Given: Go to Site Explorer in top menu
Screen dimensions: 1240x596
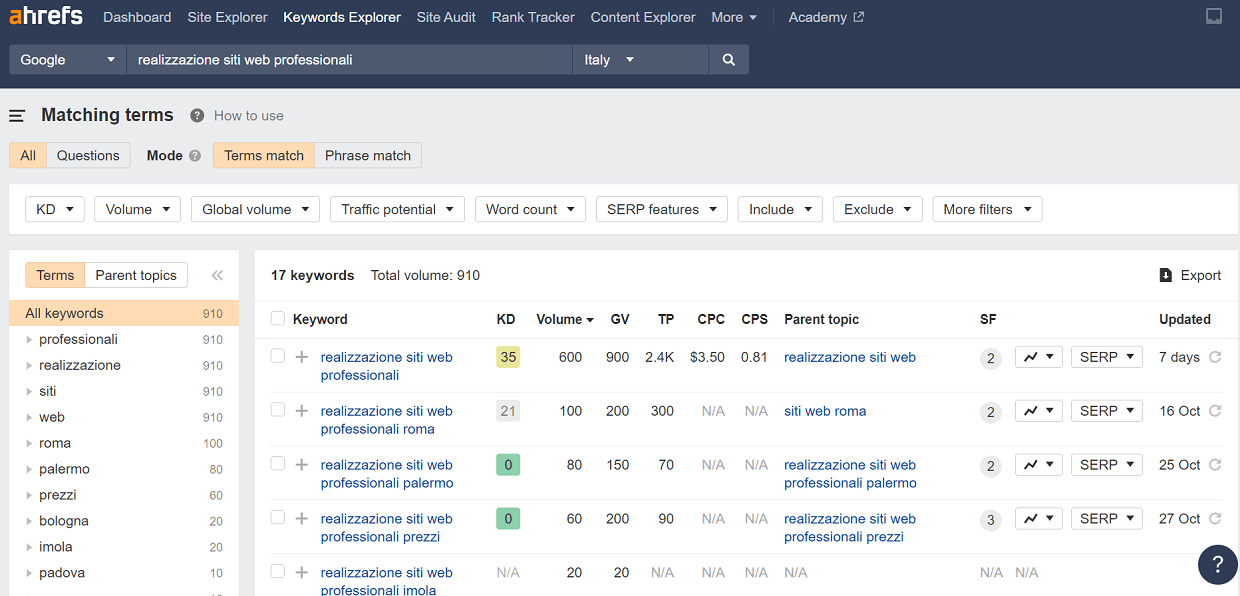Looking at the screenshot, I should (x=227, y=17).
